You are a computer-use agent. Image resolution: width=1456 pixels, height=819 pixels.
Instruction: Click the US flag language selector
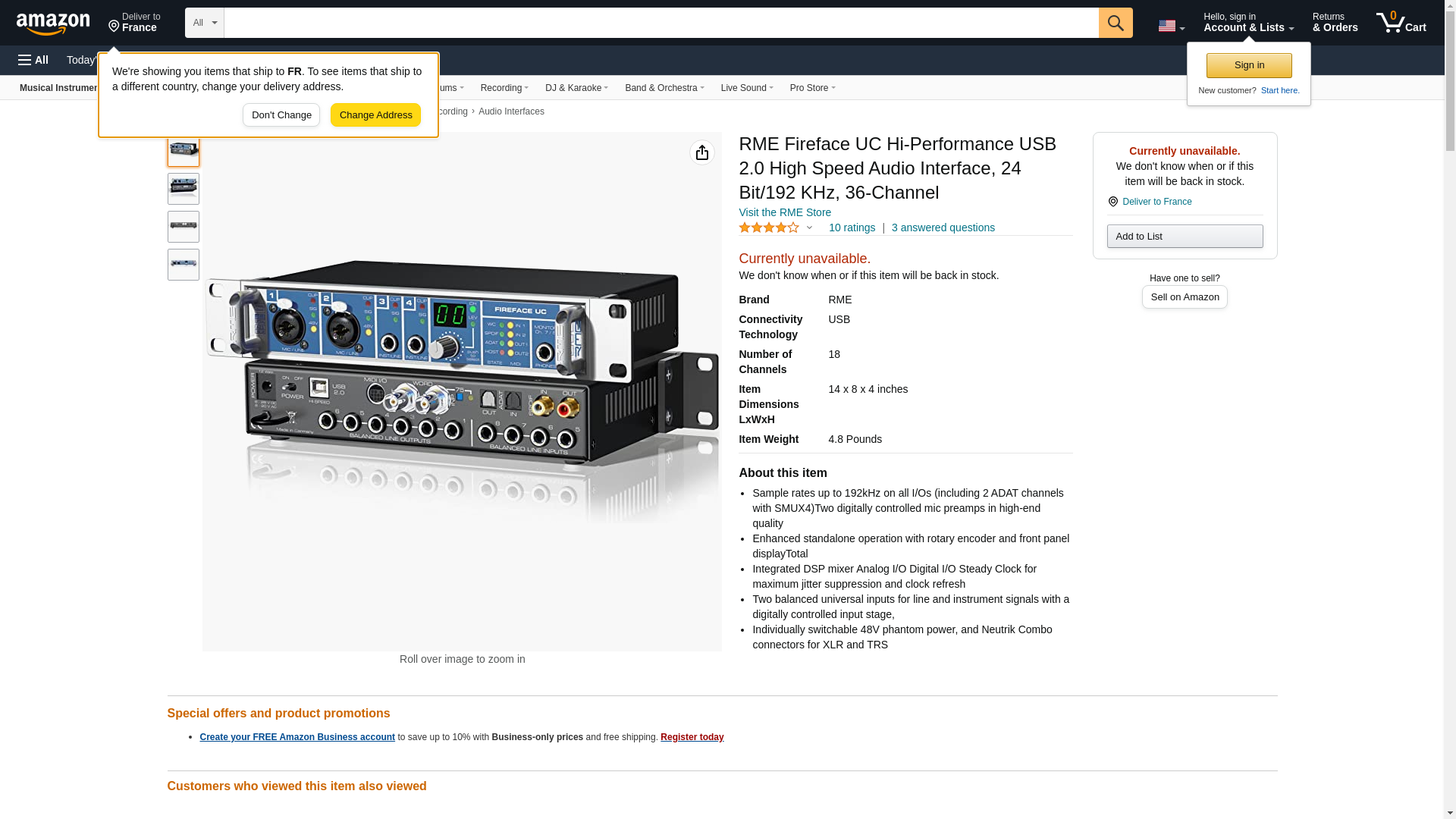[x=1170, y=26]
